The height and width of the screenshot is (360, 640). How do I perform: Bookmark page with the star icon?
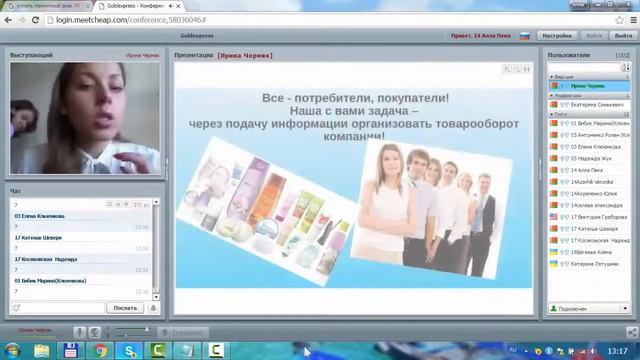(x=619, y=20)
